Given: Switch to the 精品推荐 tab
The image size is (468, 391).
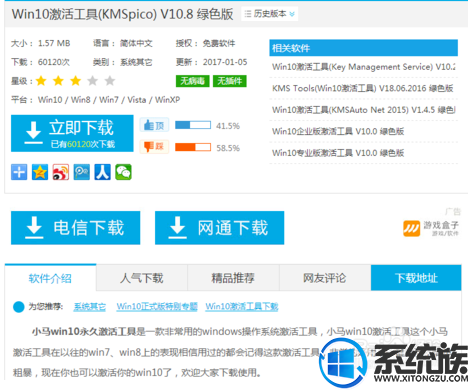Looking at the screenshot, I should click(233, 278).
